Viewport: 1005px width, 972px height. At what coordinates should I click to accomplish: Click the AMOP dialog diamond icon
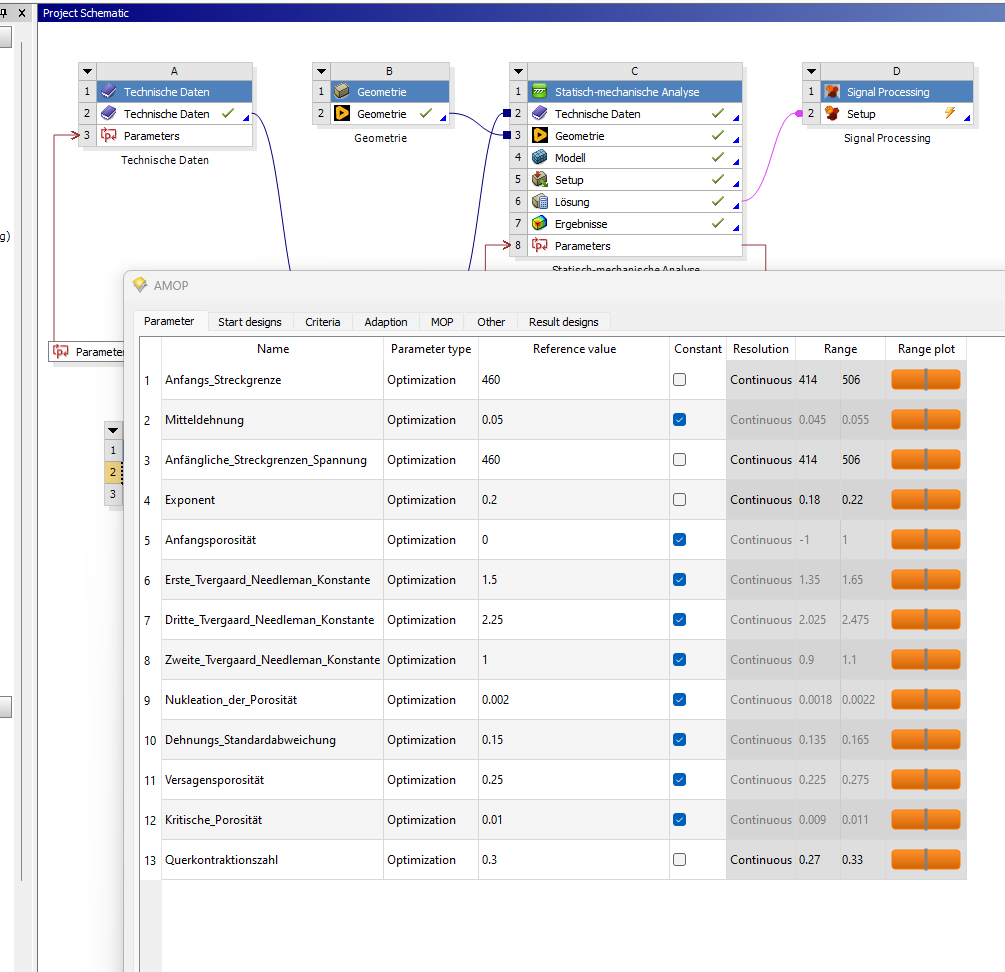click(140, 284)
